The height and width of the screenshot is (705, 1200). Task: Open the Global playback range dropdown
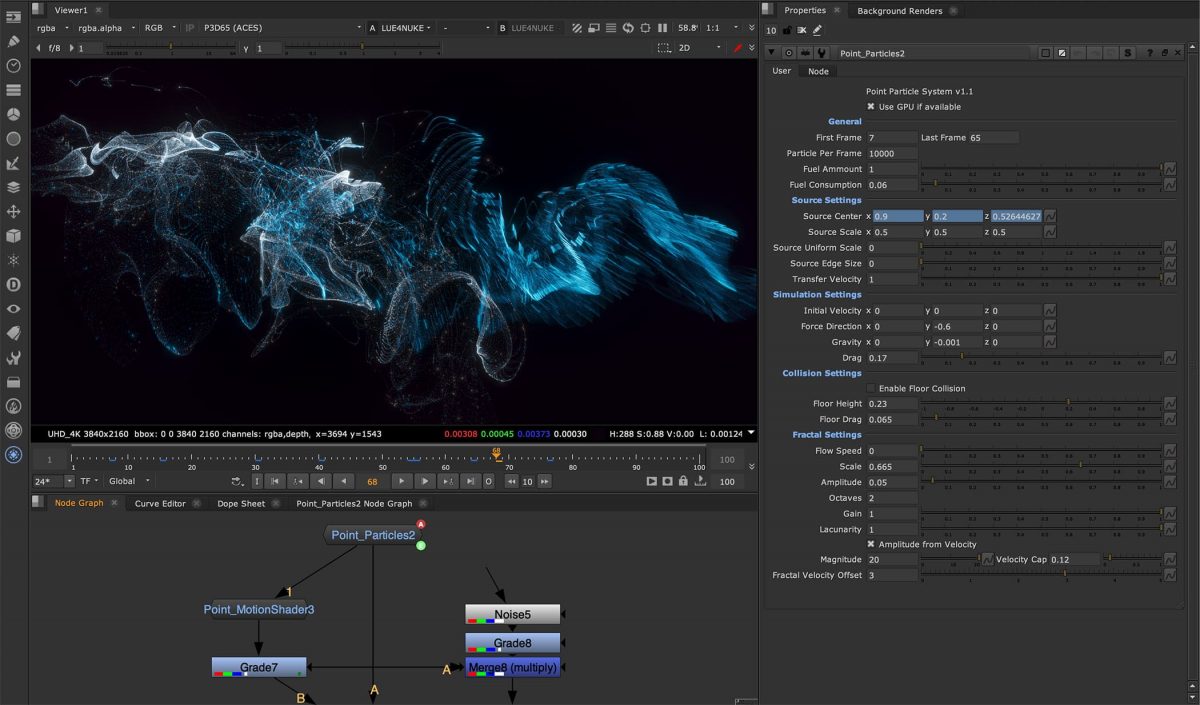[129, 481]
